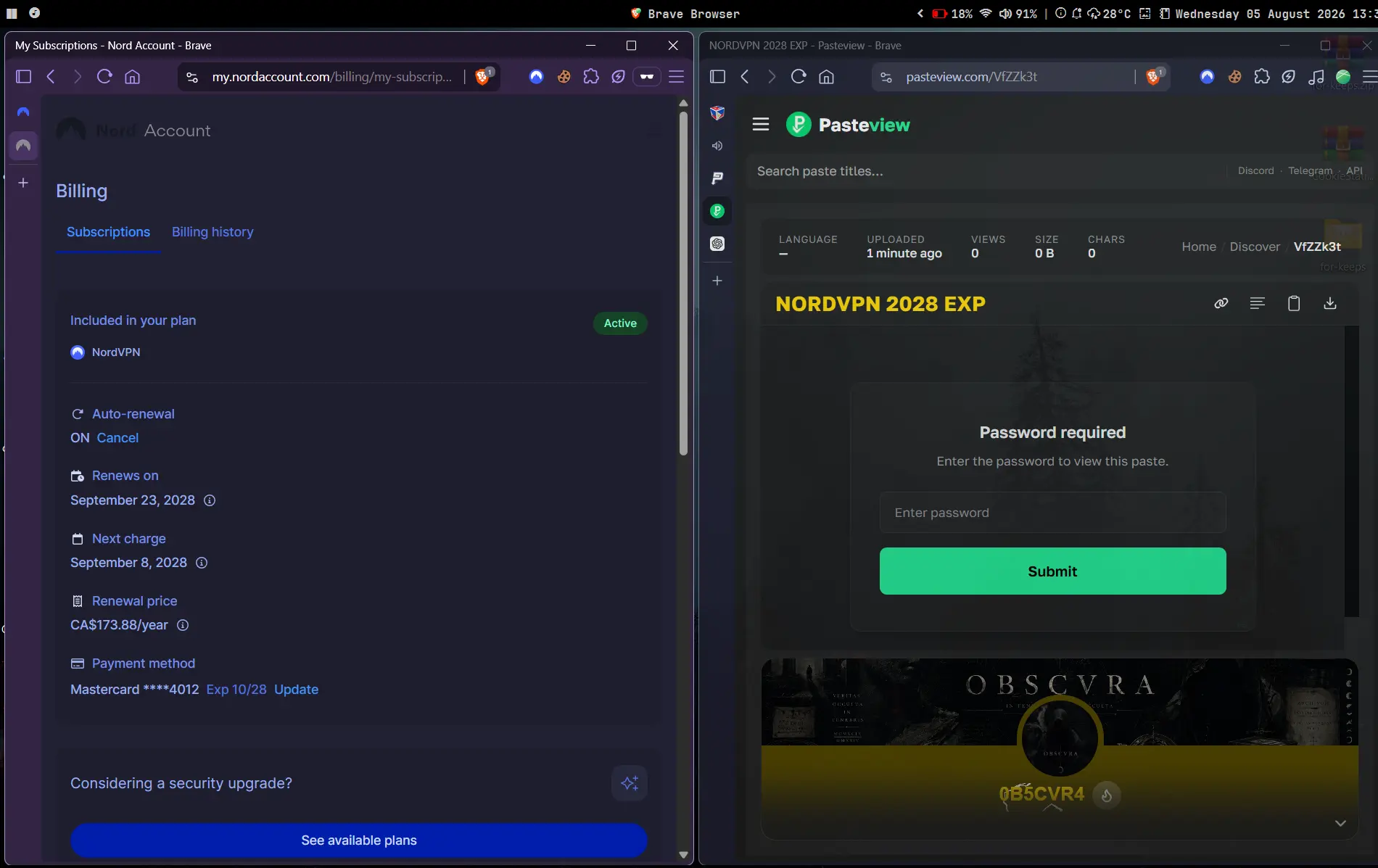Click the Enter password field
The height and width of the screenshot is (868, 1378).
(1053, 513)
